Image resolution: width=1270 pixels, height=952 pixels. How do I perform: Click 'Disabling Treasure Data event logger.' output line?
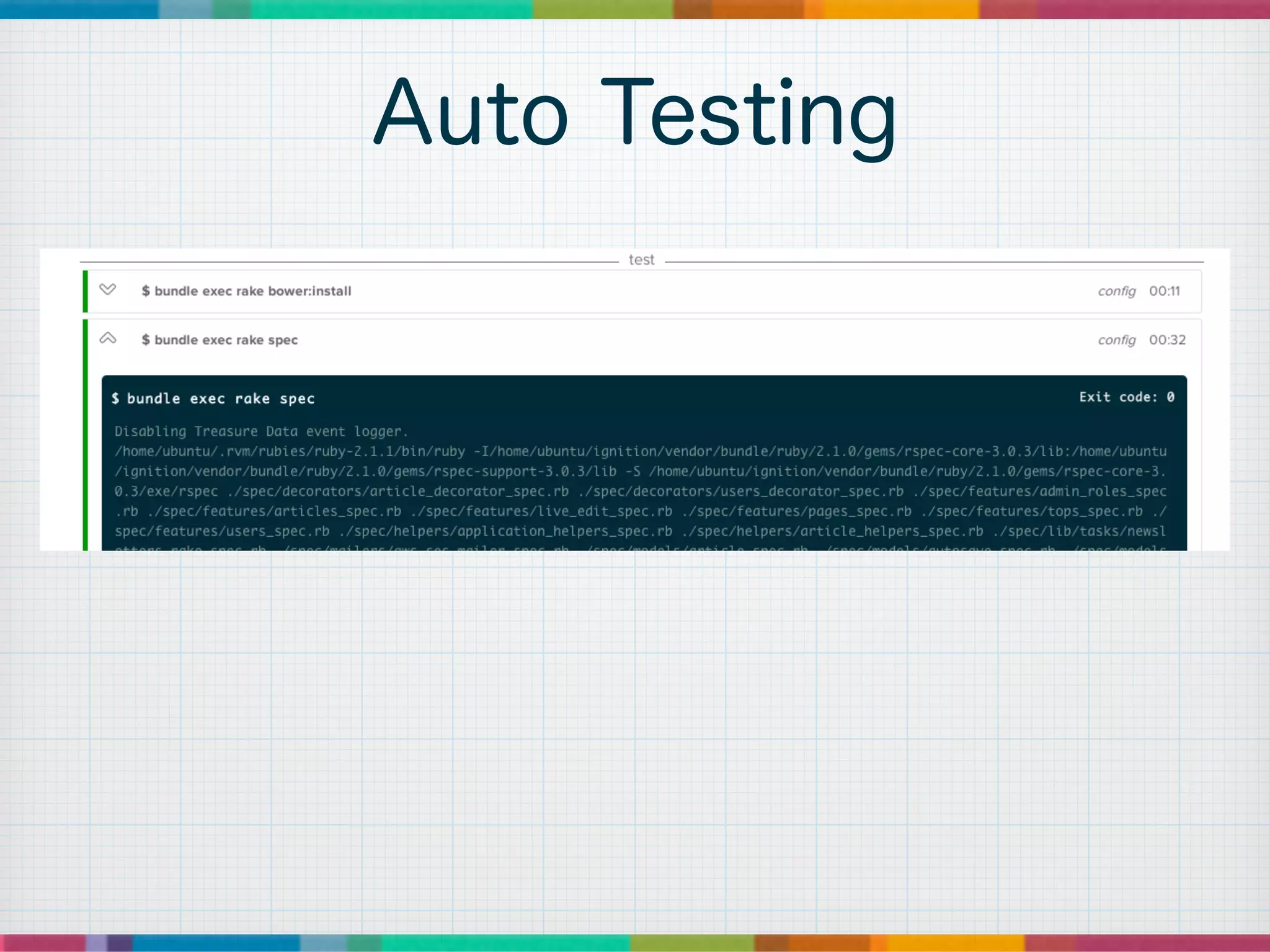coord(261,431)
